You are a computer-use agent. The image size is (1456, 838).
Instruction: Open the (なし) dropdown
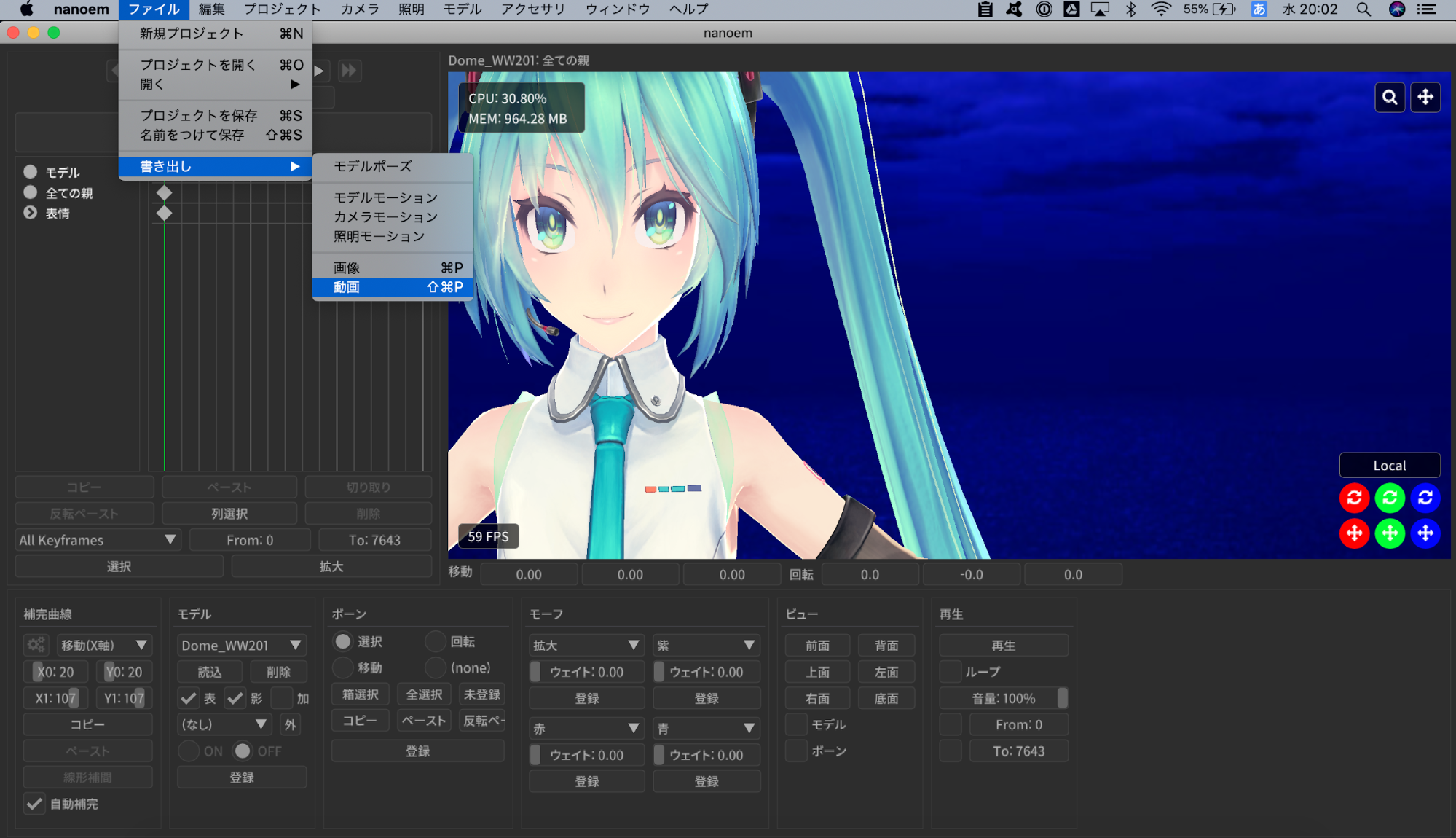[x=224, y=724]
